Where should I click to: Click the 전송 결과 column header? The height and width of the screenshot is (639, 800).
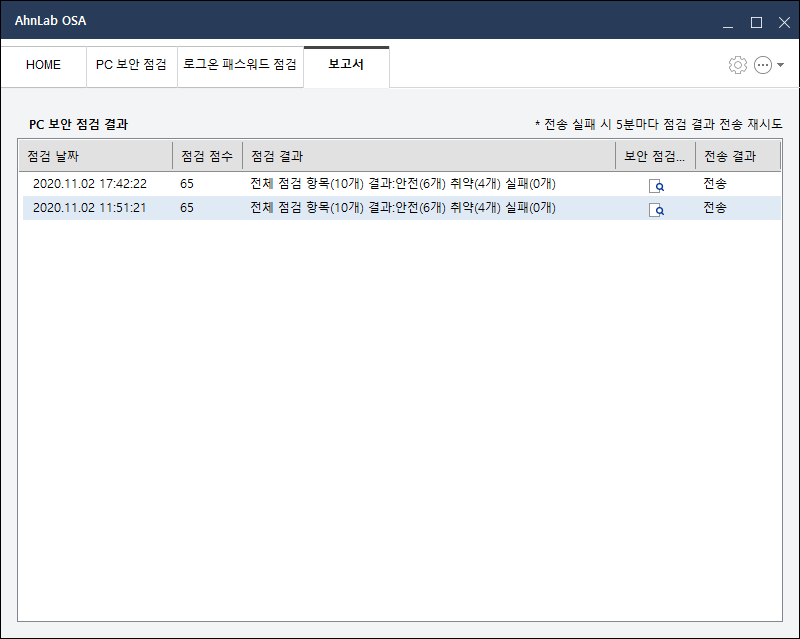coord(738,156)
